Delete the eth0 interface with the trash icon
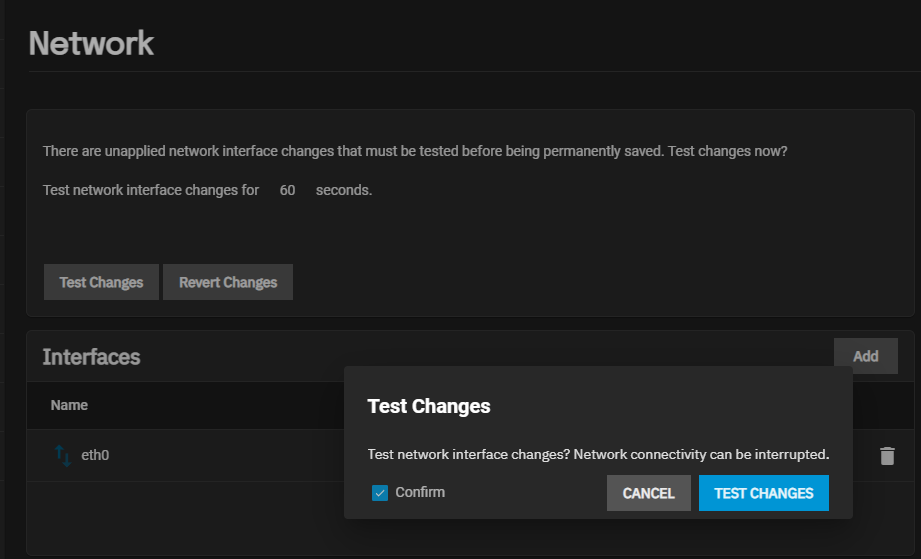This screenshot has width=921, height=559. (887, 456)
